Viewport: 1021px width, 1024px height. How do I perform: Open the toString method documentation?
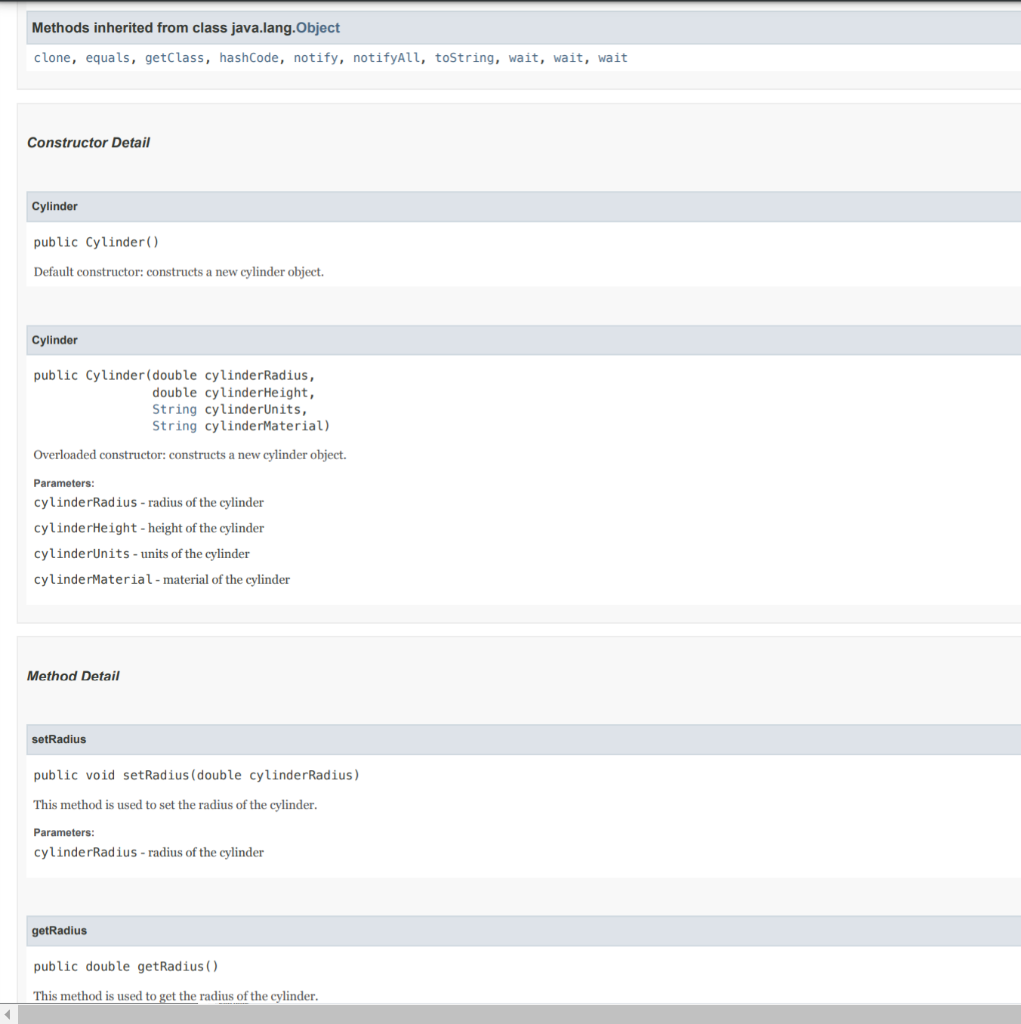(x=463, y=57)
